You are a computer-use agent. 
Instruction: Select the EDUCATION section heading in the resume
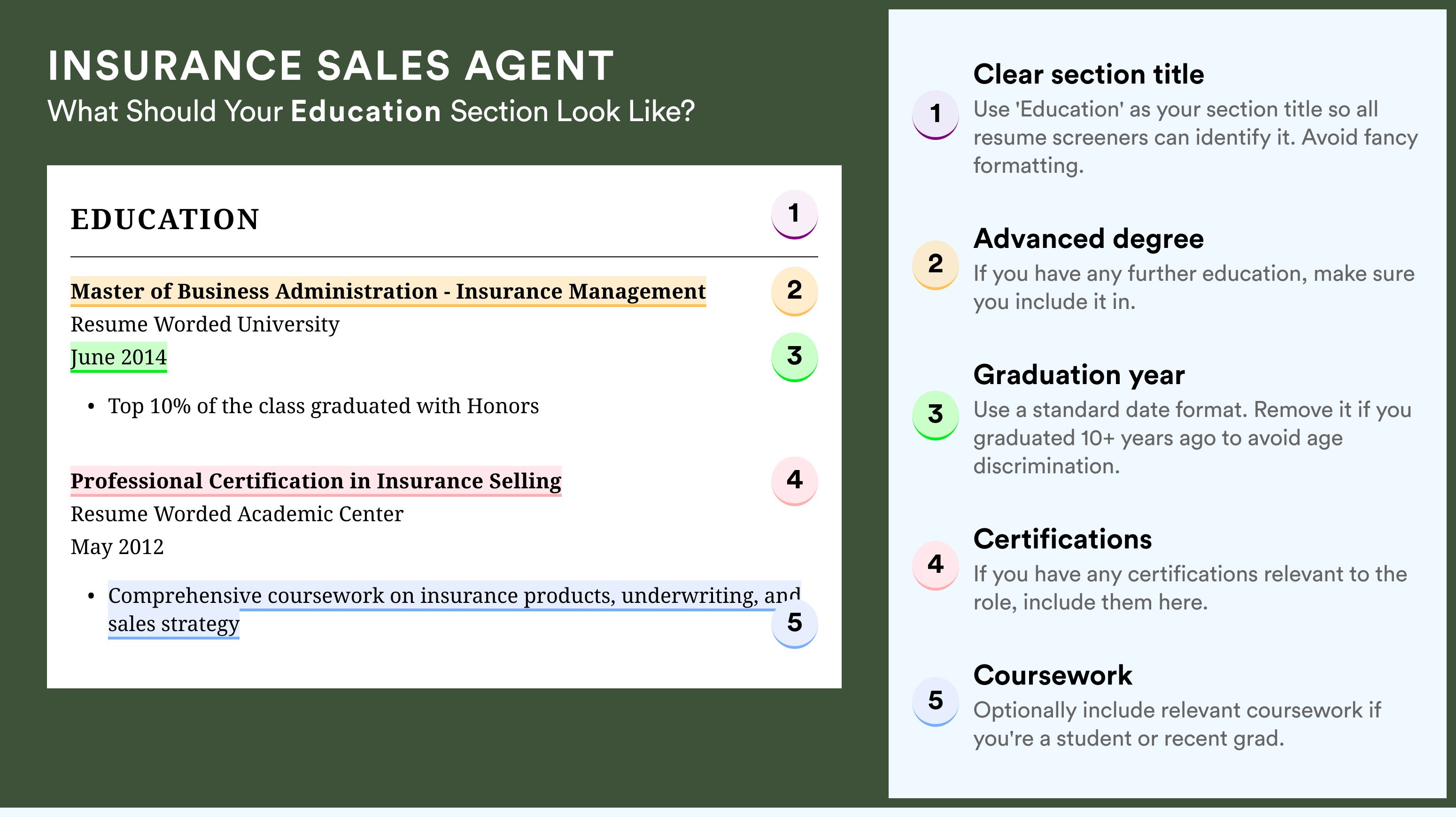pyautogui.click(x=164, y=219)
